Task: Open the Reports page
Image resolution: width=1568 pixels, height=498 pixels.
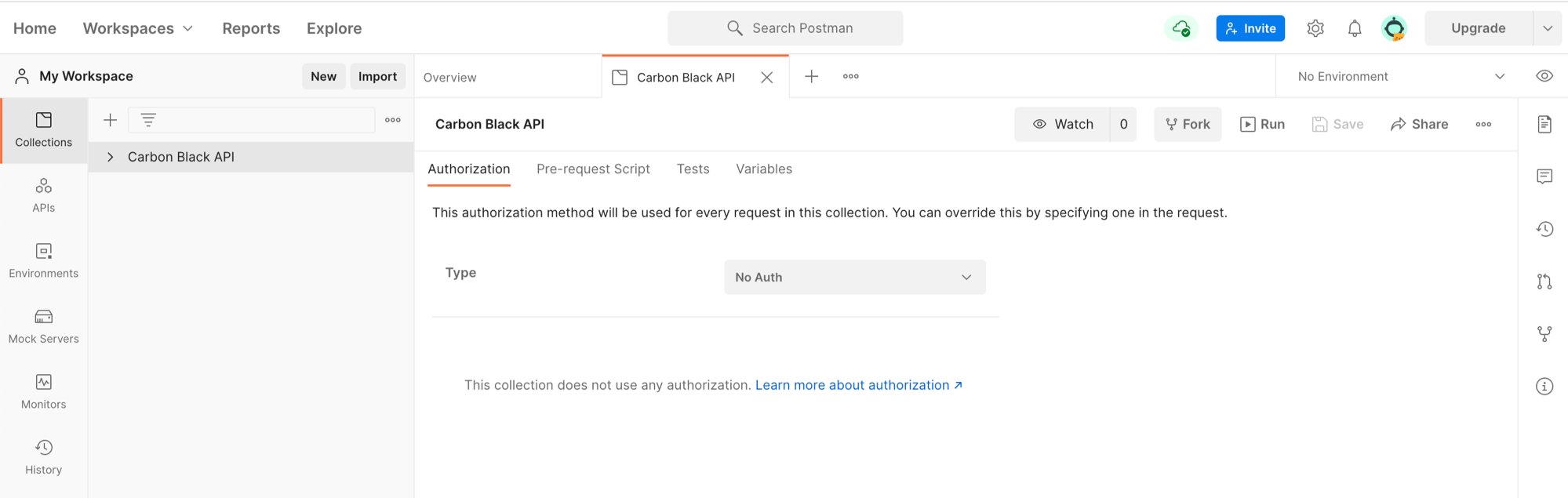Action: point(251,28)
